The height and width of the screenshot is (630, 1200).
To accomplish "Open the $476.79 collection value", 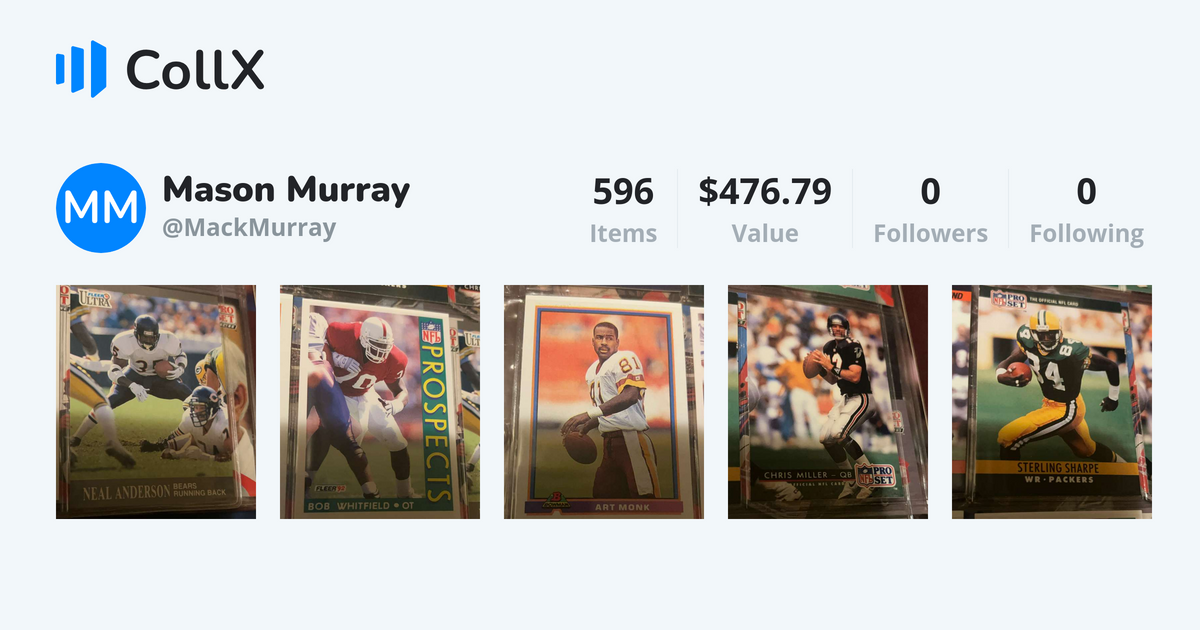I will point(765,191).
